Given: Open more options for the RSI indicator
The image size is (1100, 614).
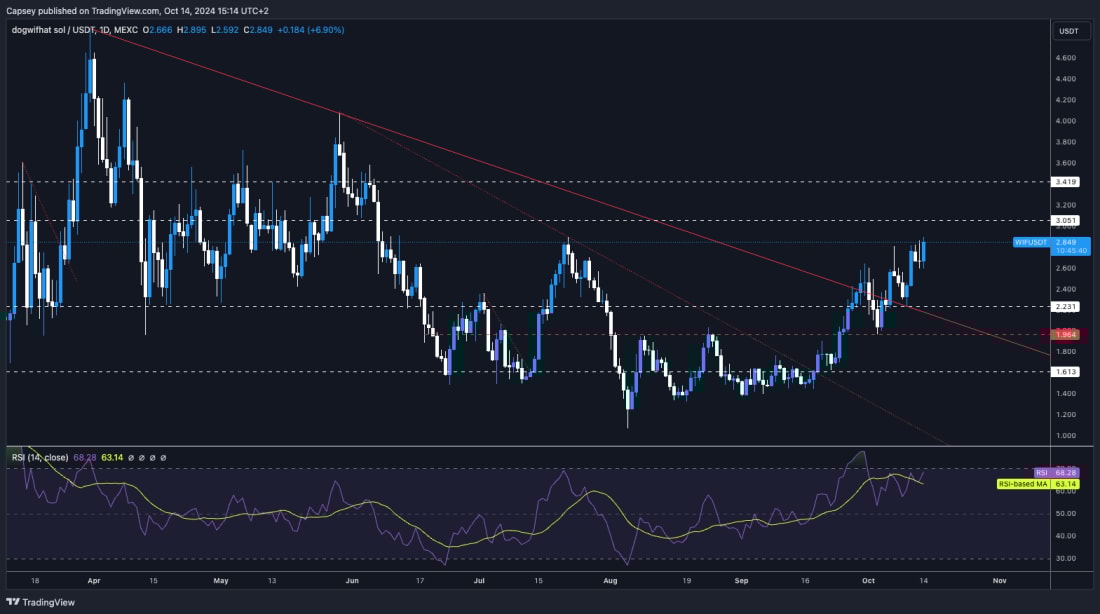Looking at the screenshot, I should pos(163,459).
